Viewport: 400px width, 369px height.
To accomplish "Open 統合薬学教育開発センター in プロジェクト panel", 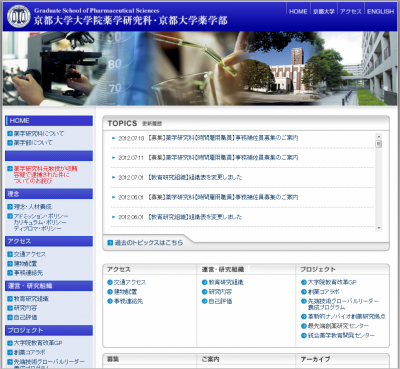I will (x=341, y=336).
